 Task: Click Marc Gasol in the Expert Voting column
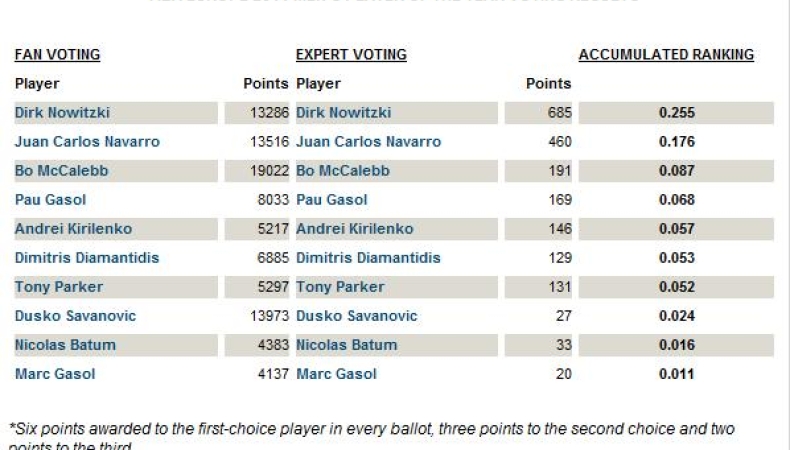(x=336, y=374)
